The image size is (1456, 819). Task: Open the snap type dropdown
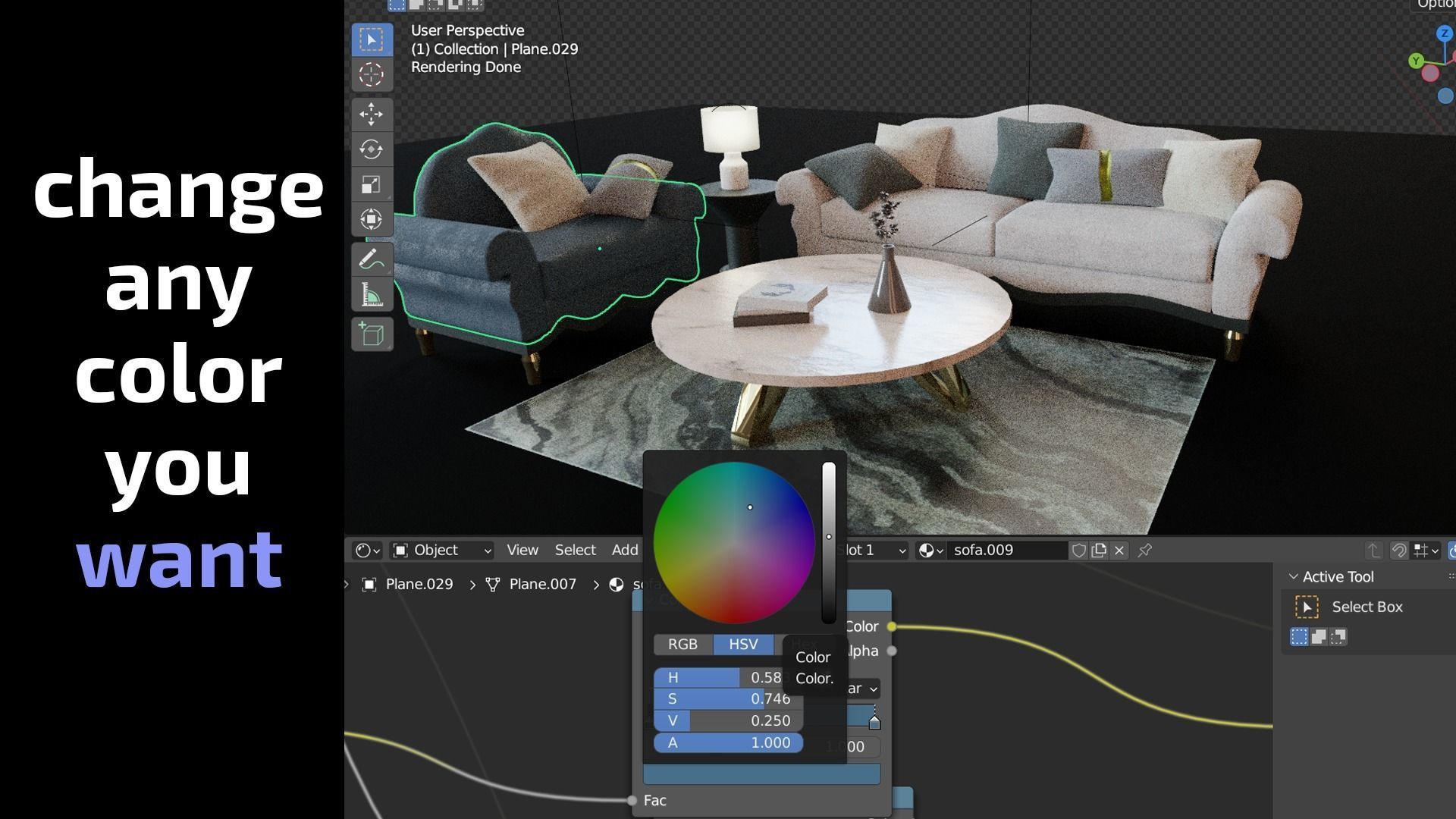pyautogui.click(x=1426, y=551)
